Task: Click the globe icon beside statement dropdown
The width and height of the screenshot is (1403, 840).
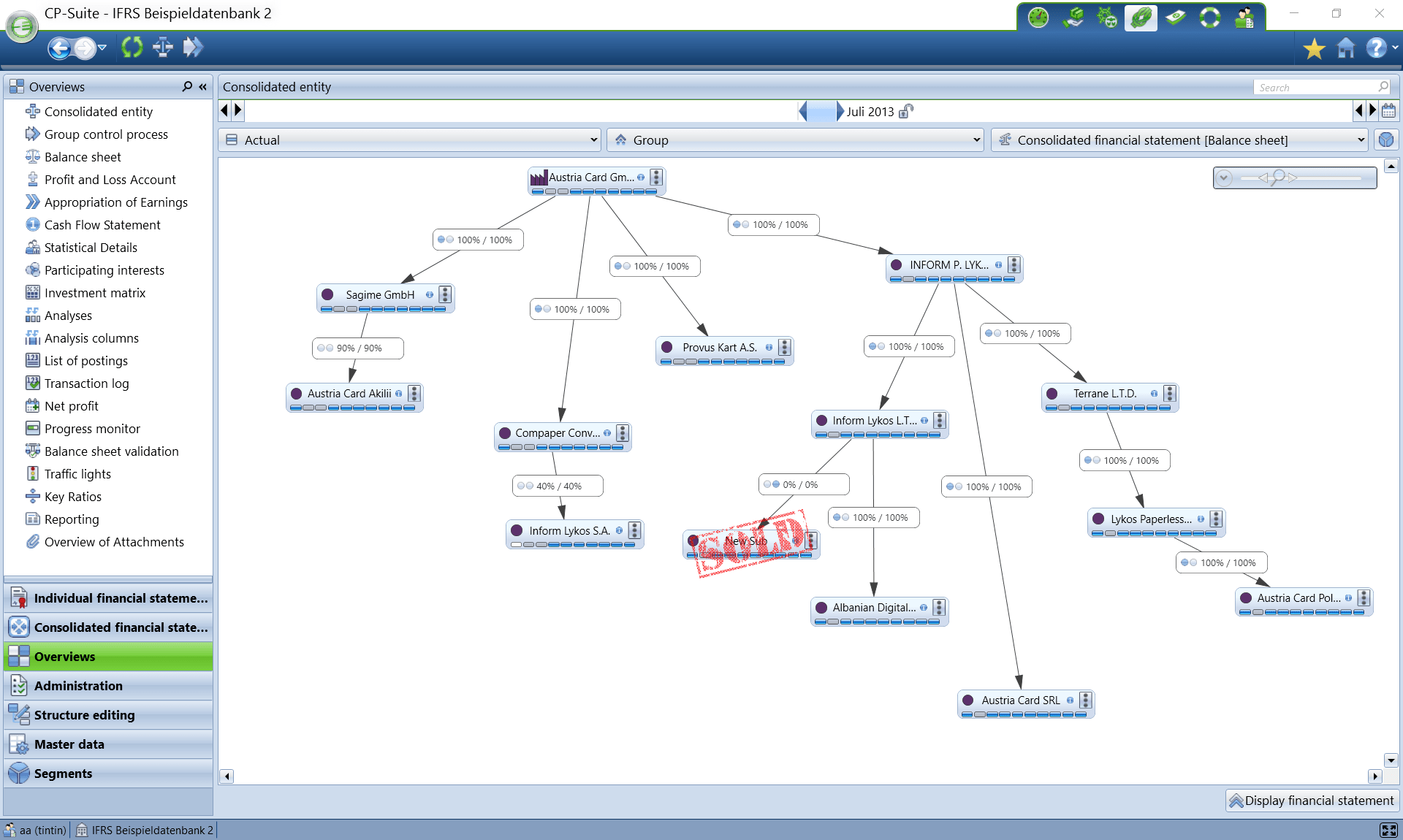Action: [1385, 140]
